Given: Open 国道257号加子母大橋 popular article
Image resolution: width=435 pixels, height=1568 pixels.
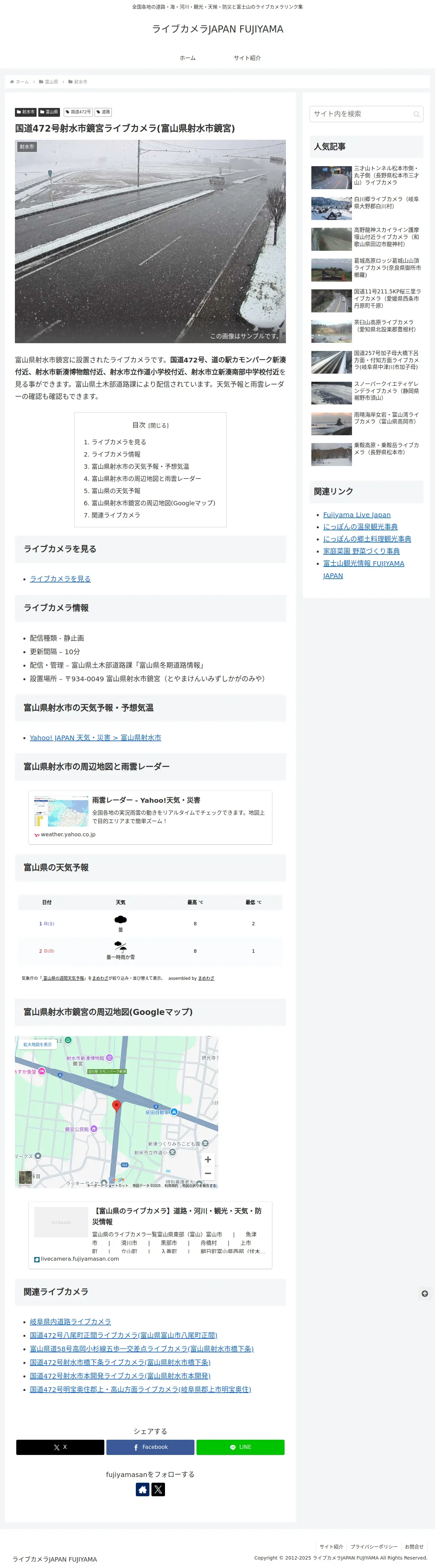Looking at the screenshot, I should coord(366,361).
